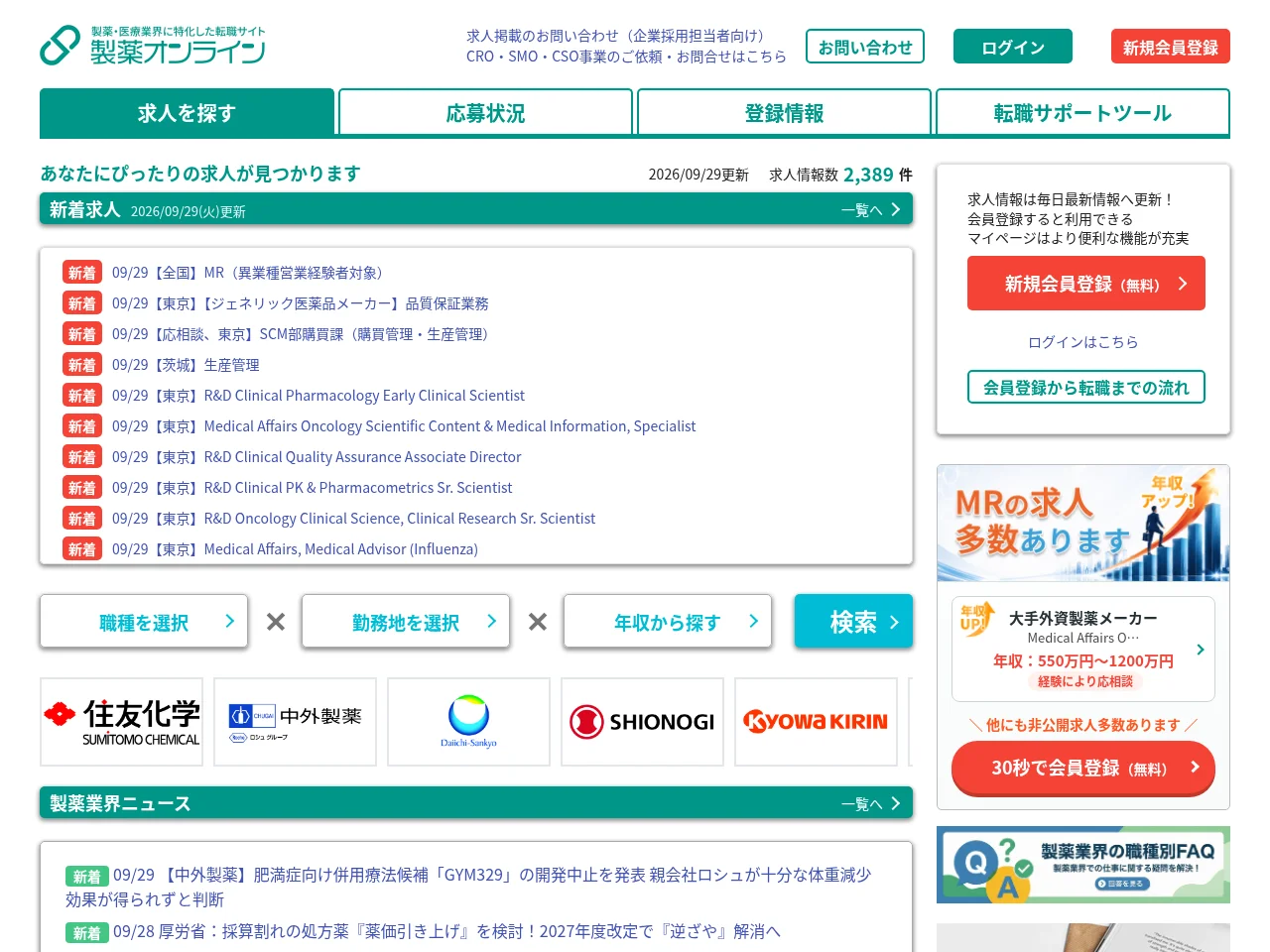Open 会員登録から転職までの流れ

pyautogui.click(x=1086, y=387)
